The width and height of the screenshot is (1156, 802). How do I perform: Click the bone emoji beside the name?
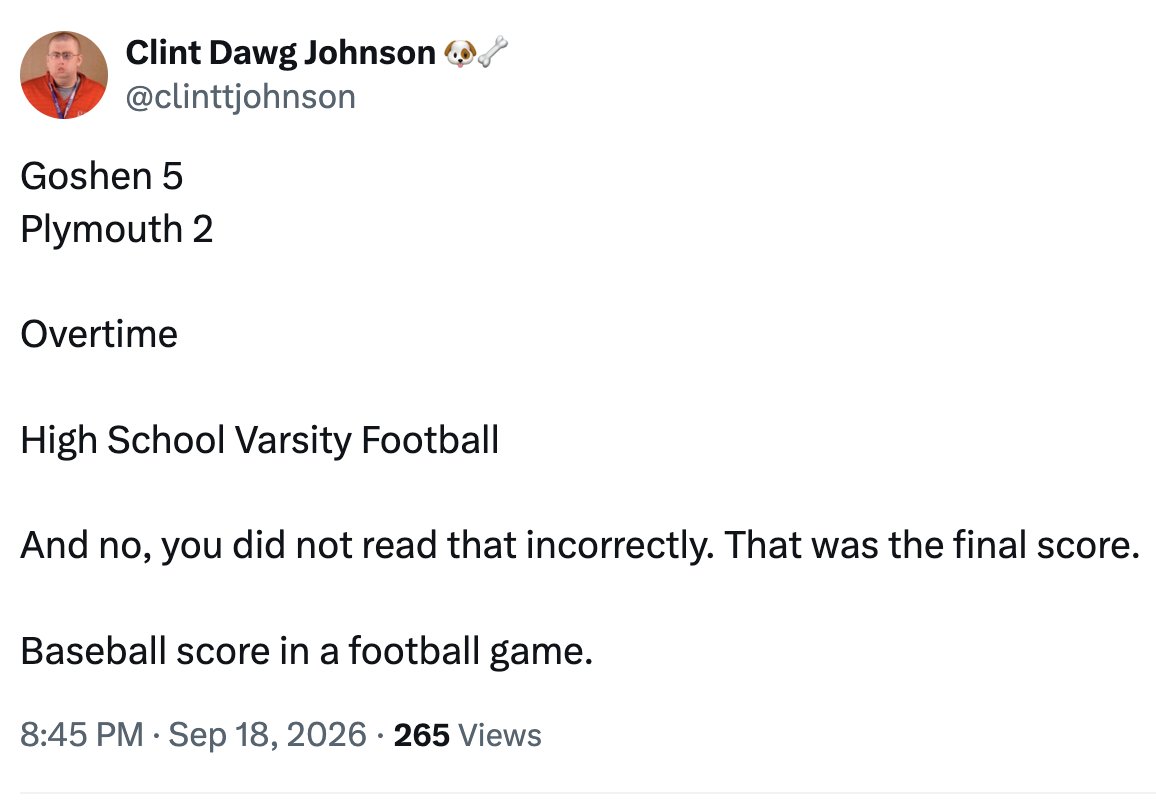click(x=492, y=52)
